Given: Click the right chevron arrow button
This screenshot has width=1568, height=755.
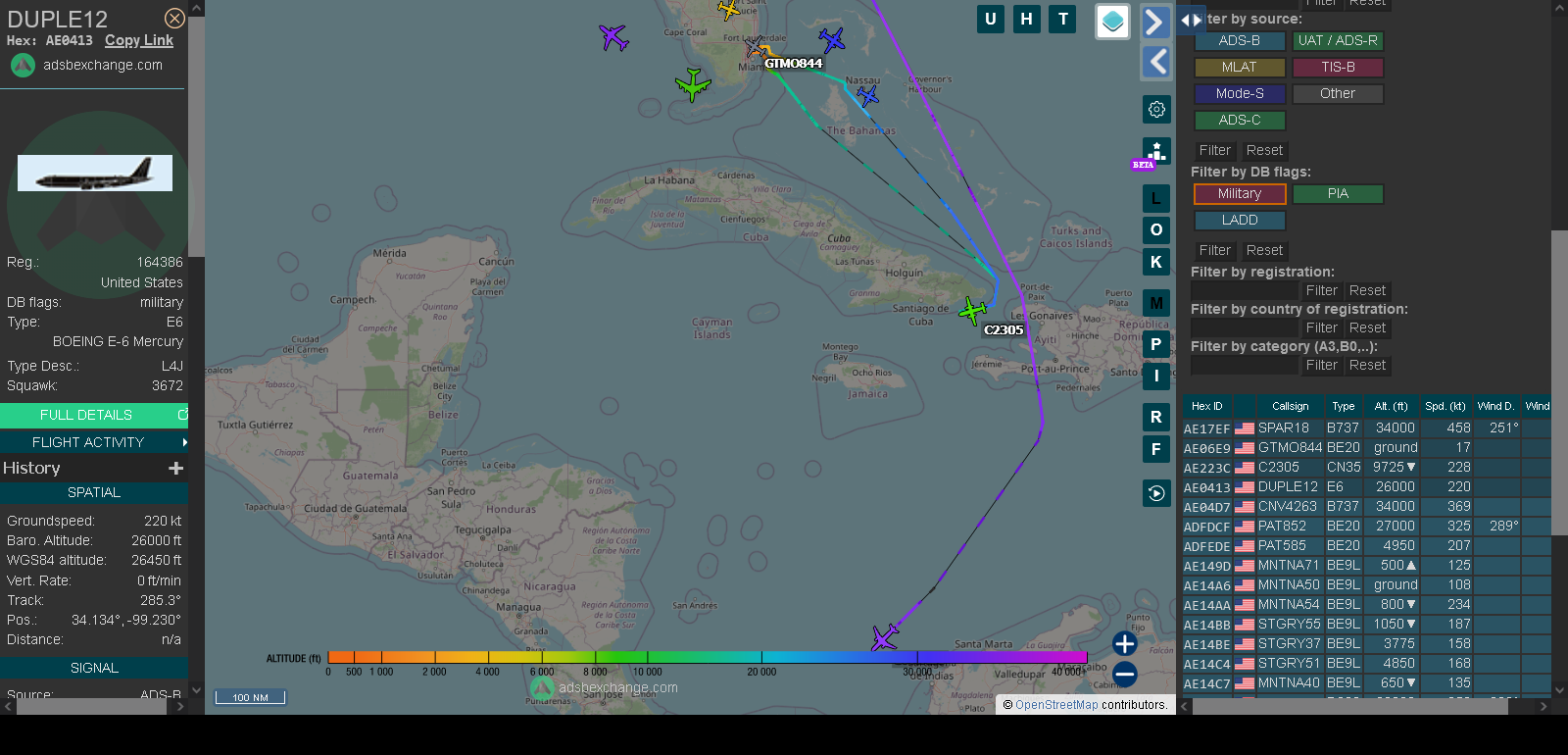Looking at the screenshot, I should (1155, 22).
